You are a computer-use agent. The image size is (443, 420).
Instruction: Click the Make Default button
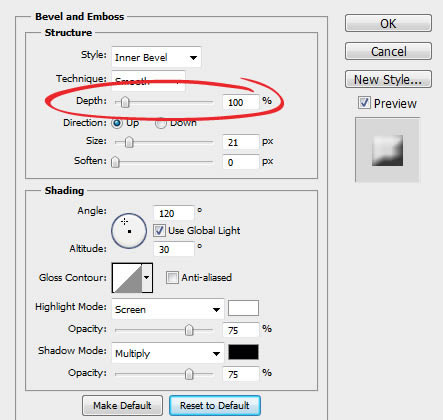click(x=122, y=405)
